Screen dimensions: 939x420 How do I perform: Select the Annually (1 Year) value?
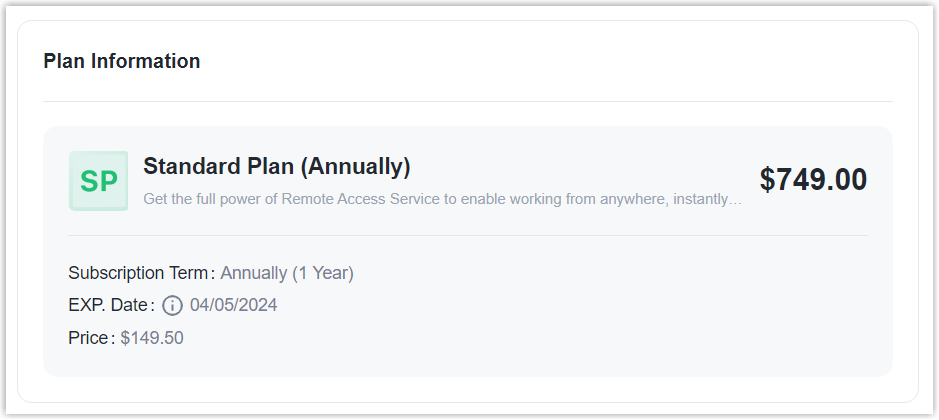pos(287,273)
